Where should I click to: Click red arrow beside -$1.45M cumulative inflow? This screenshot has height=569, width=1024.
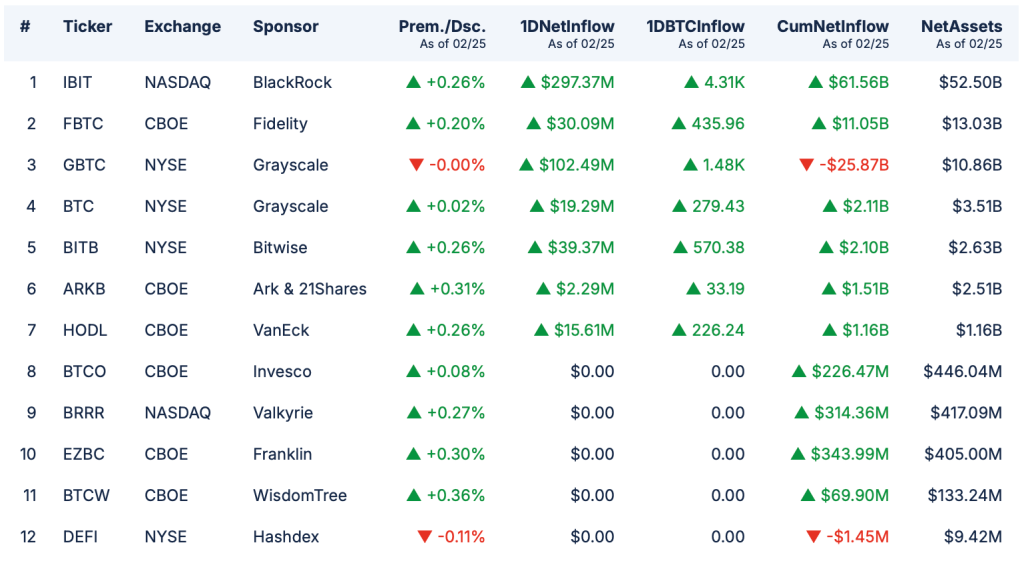(x=813, y=537)
